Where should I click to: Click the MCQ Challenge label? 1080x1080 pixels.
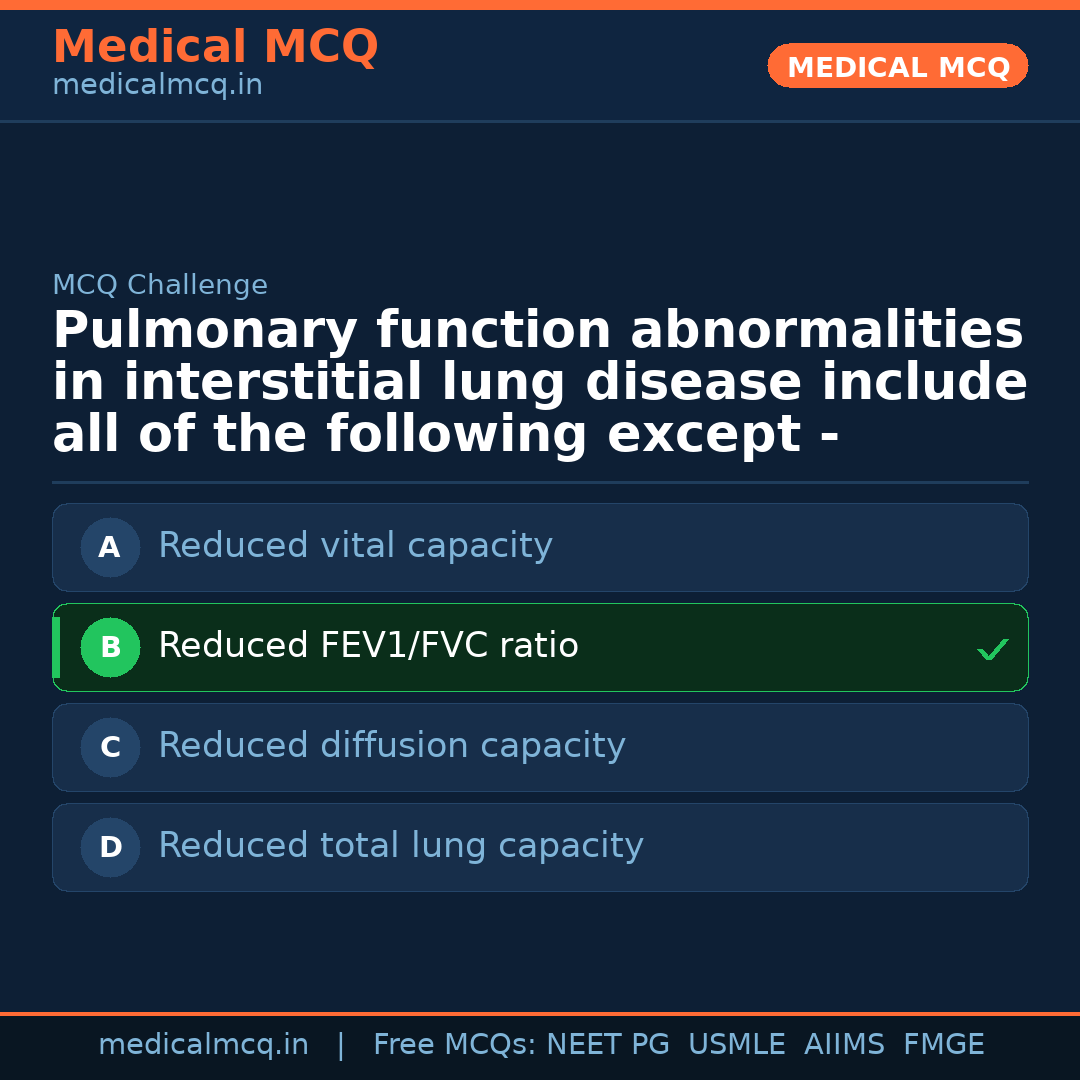pos(160,286)
